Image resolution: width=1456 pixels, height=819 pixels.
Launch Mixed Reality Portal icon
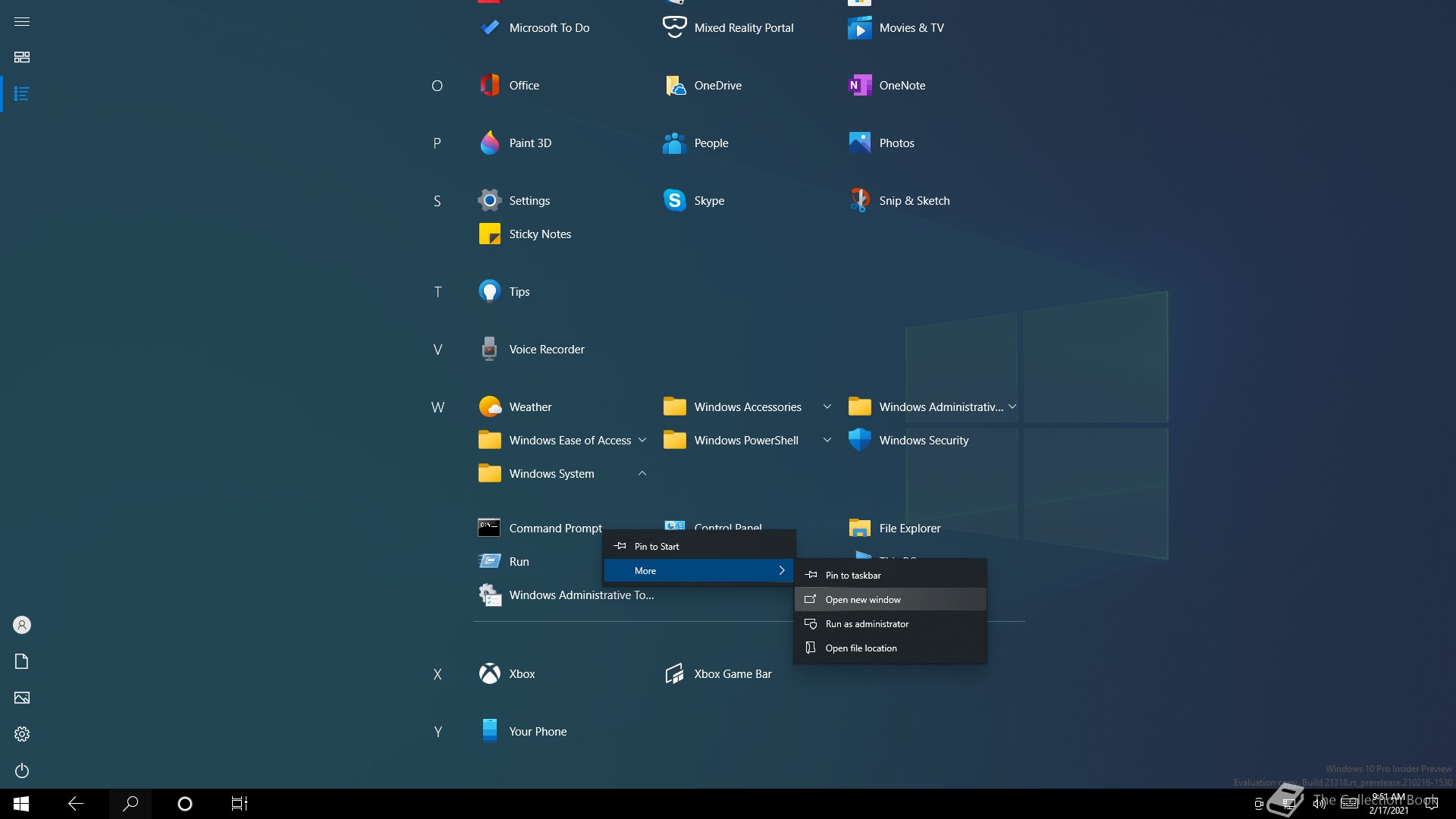coord(674,28)
